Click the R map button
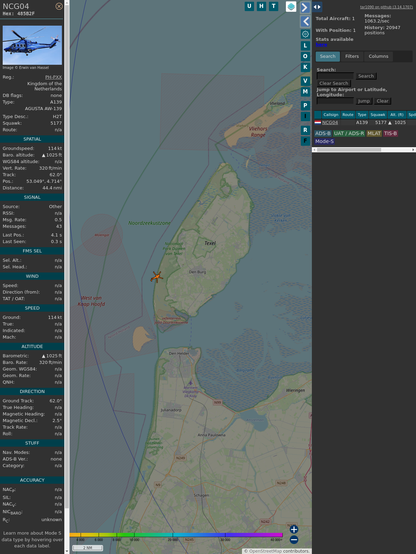The width and height of the screenshot is (416, 554). click(x=305, y=130)
